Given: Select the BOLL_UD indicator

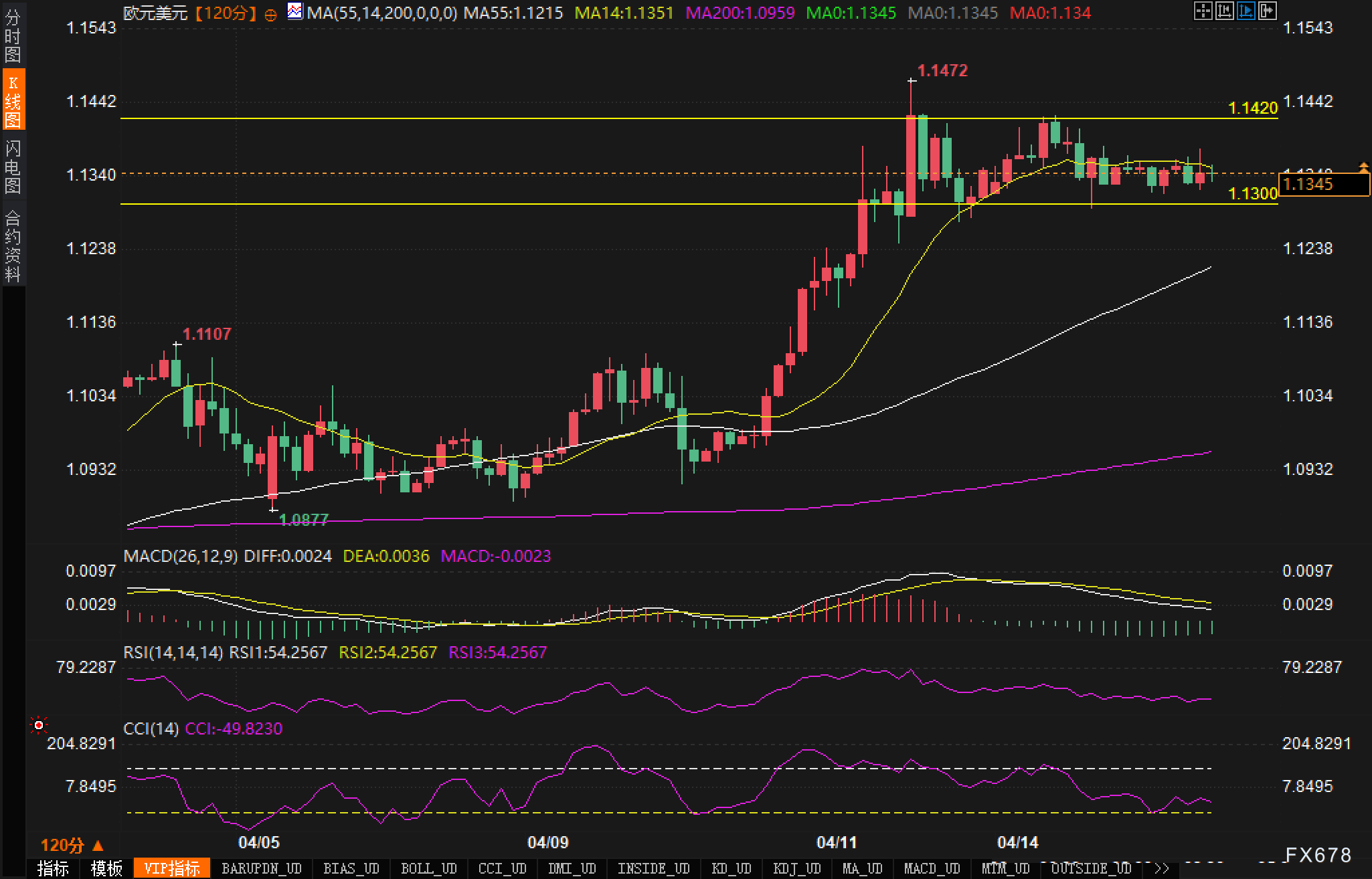Looking at the screenshot, I should (428, 868).
